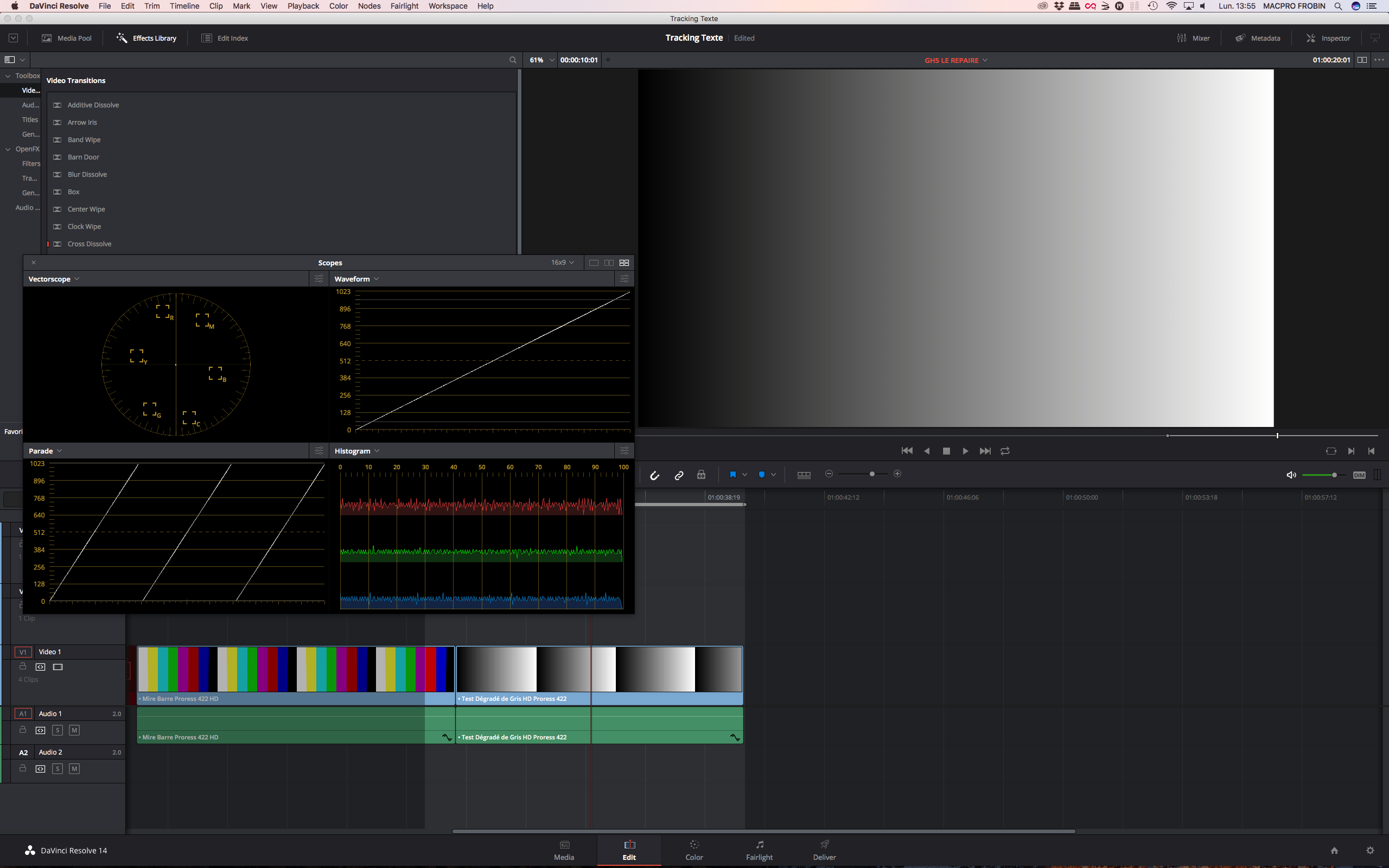Lock the Video 1 track
Viewport: 1389px width, 868px height.
coord(23,667)
